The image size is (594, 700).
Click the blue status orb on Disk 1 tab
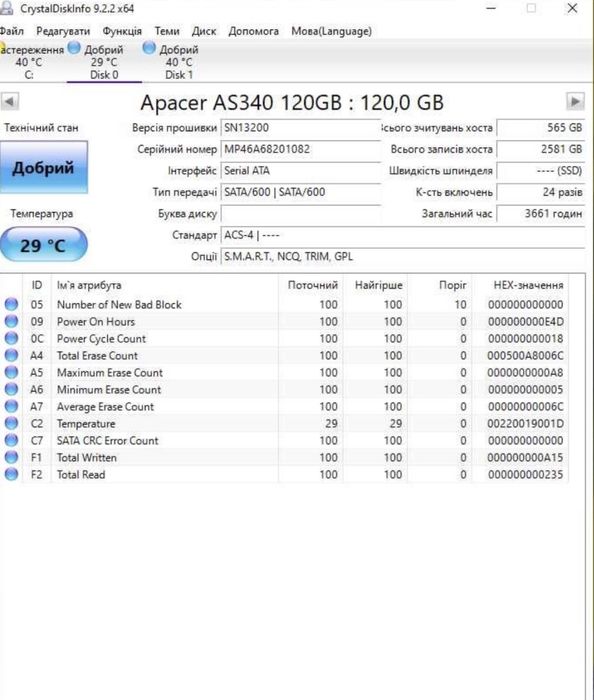tap(149, 47)
